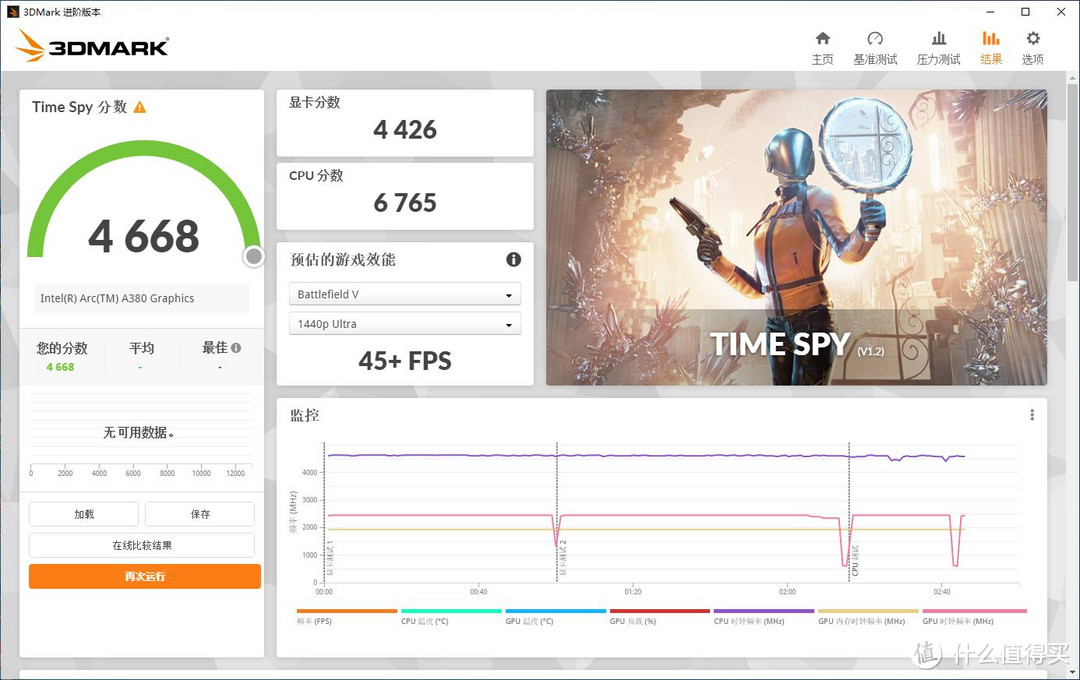Expand the Battlefield V game dropdown
This screenshot has height=680, width=1080.
405,295
